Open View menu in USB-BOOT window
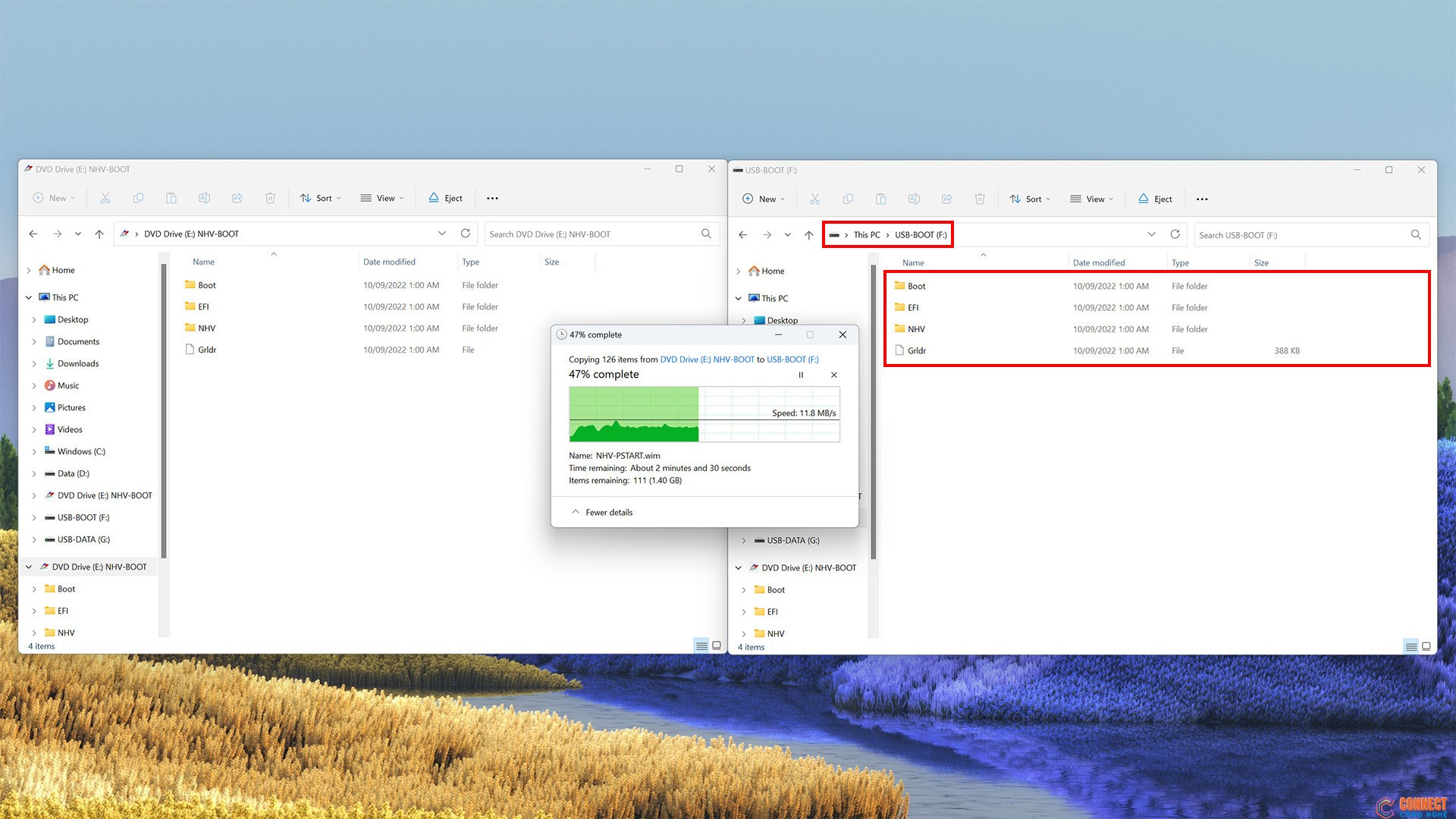Screen dimensions: 1456x819 tap(1092, 199)
